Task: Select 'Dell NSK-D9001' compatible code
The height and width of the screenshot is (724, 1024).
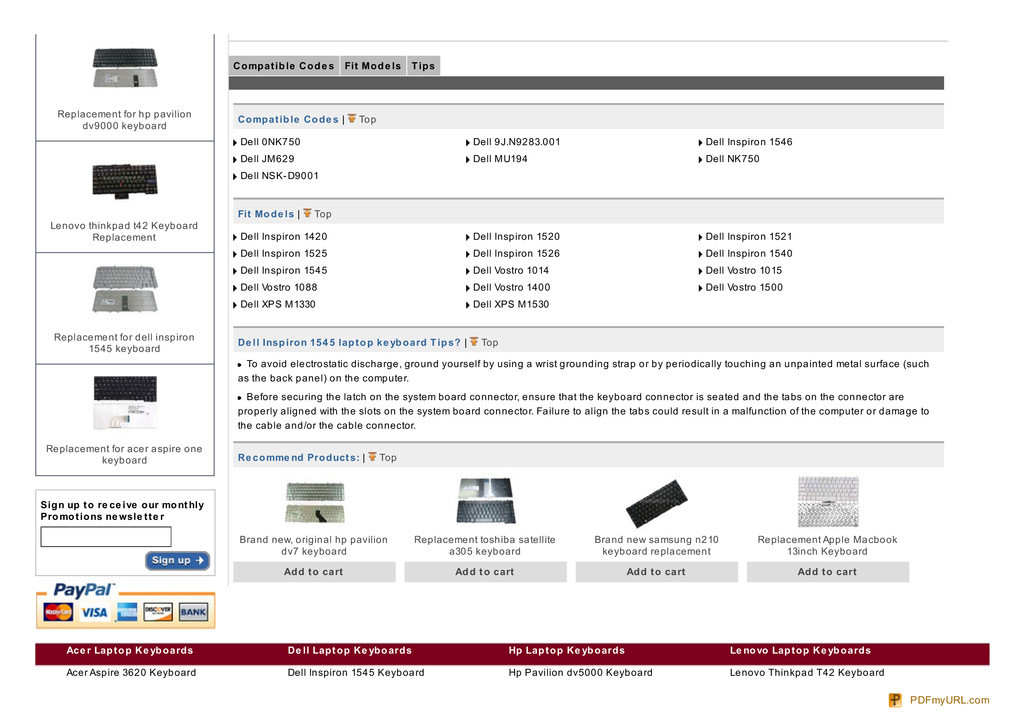Action: coord(280,176)
